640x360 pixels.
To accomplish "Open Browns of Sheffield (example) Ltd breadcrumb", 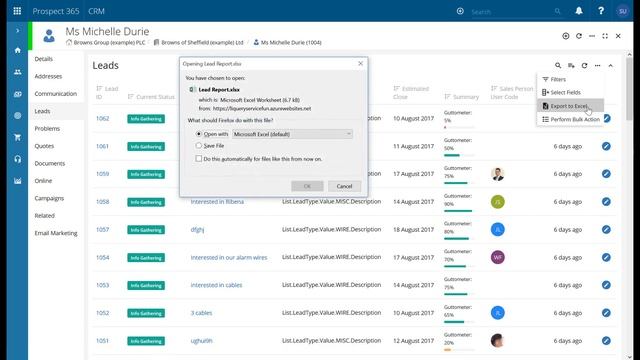I will pos(202,42).
